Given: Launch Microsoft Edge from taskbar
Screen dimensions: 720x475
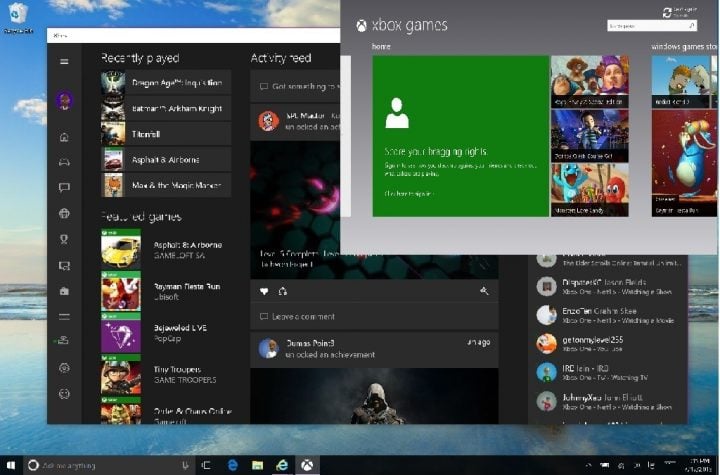Looking at the screenshot, I should (233, 465).
